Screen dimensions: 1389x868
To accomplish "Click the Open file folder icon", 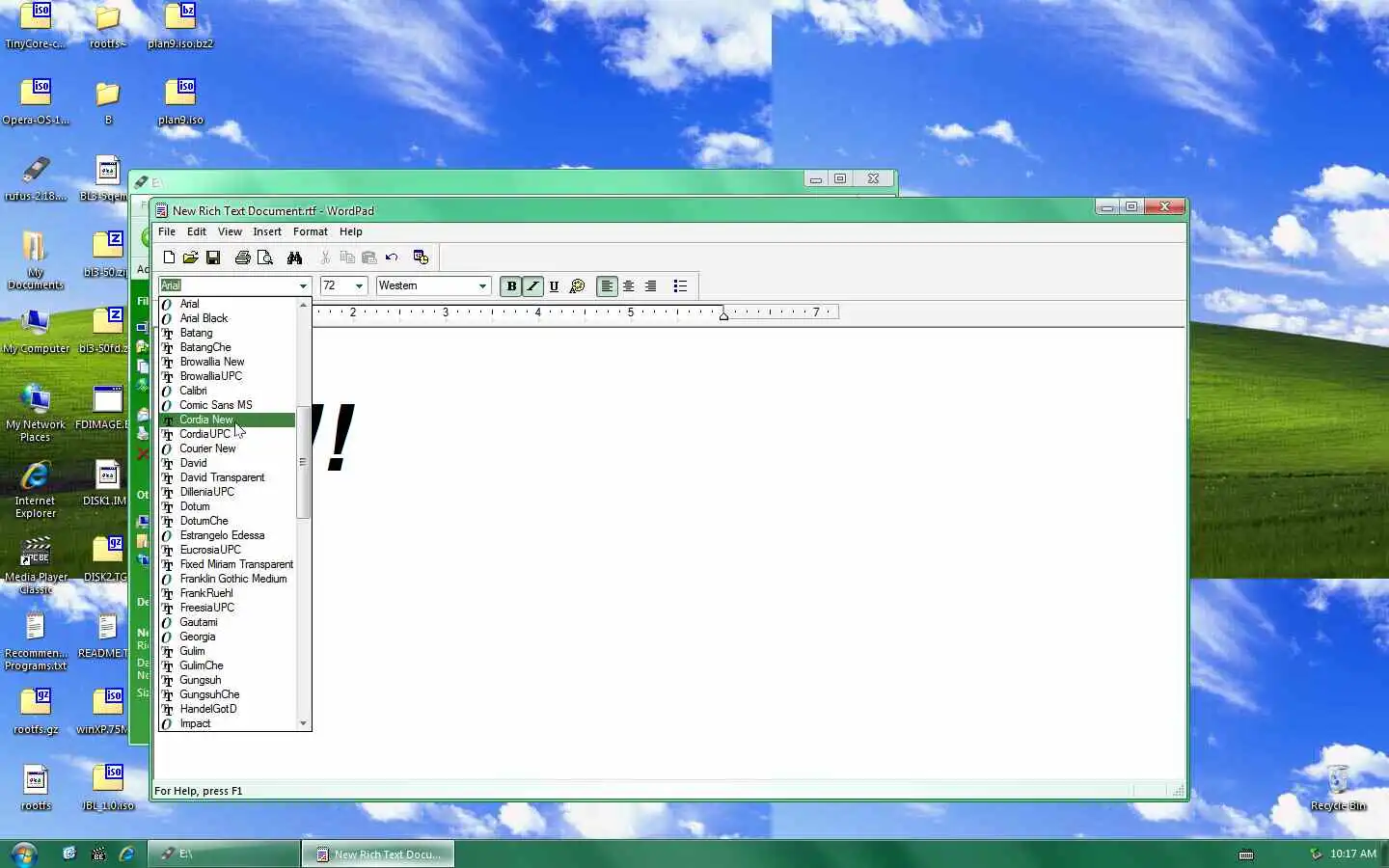I will [191, 258].
